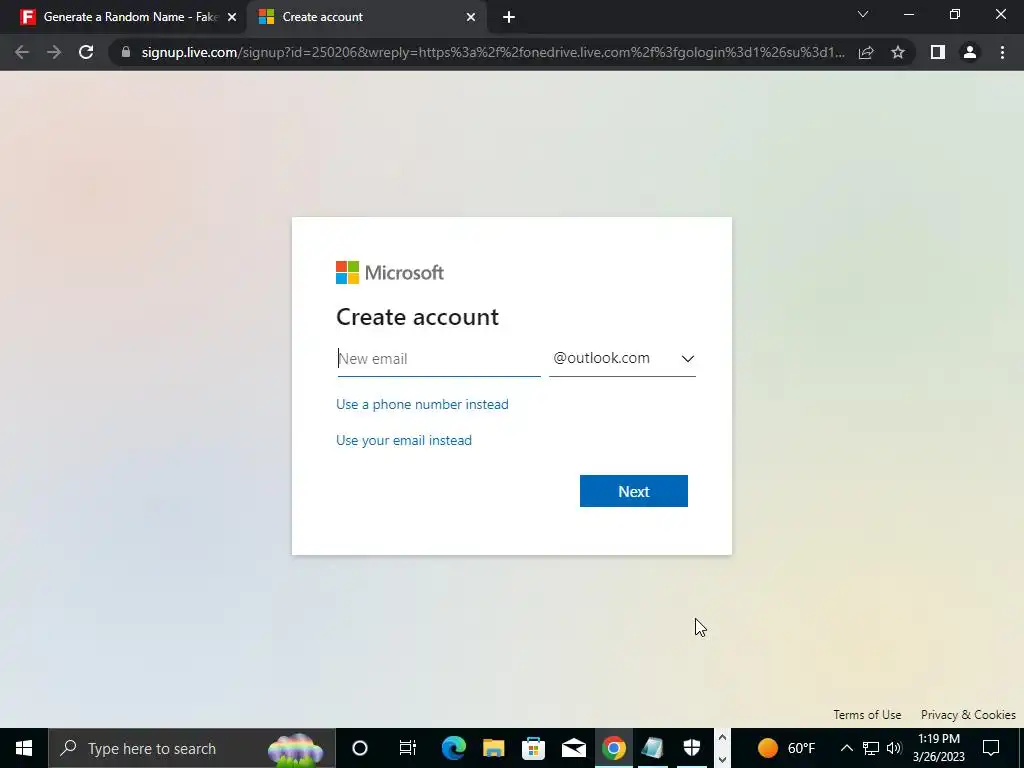The height and width of the screenshot is (768, 1024).
Task: Click the browser forward arrow
Action: (x=54, y=52)
